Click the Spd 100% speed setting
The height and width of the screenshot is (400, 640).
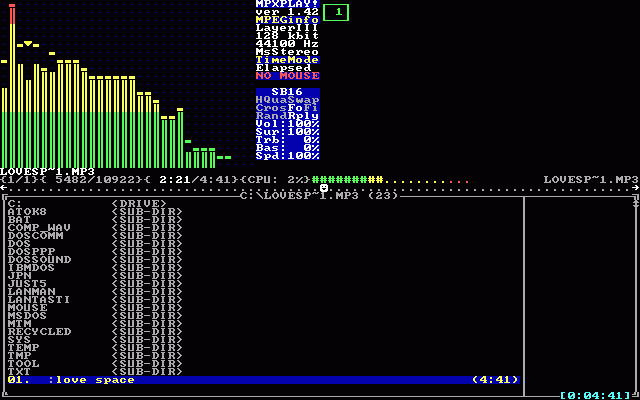coord(287,156)
